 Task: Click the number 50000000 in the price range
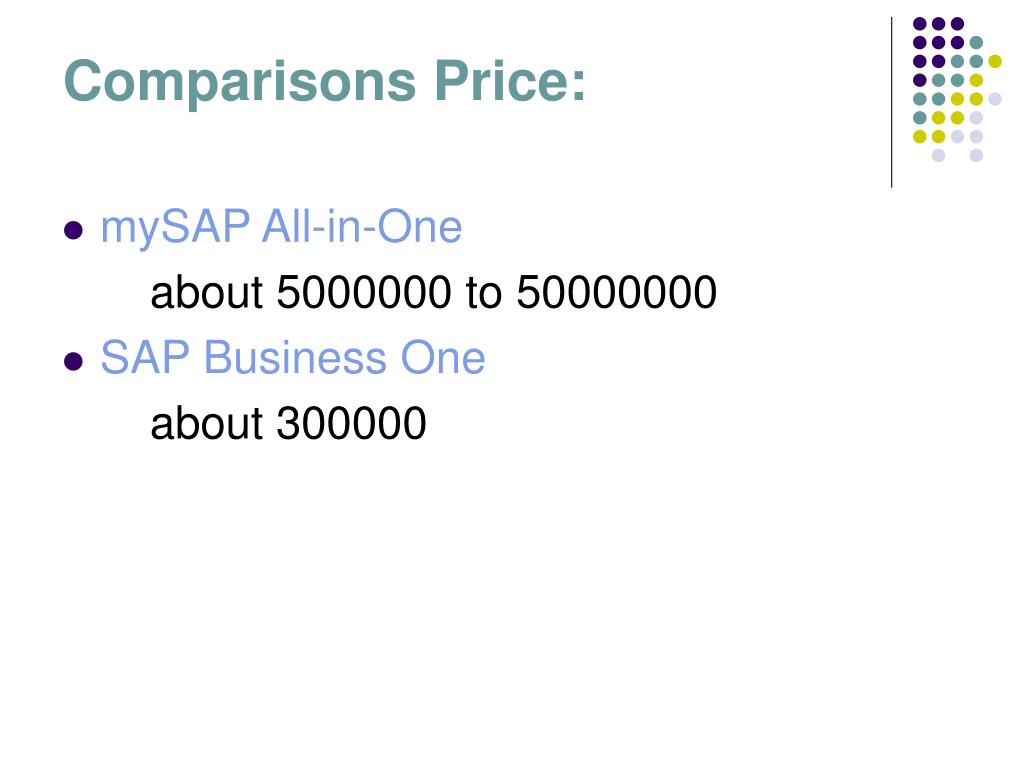pos(616,292)
